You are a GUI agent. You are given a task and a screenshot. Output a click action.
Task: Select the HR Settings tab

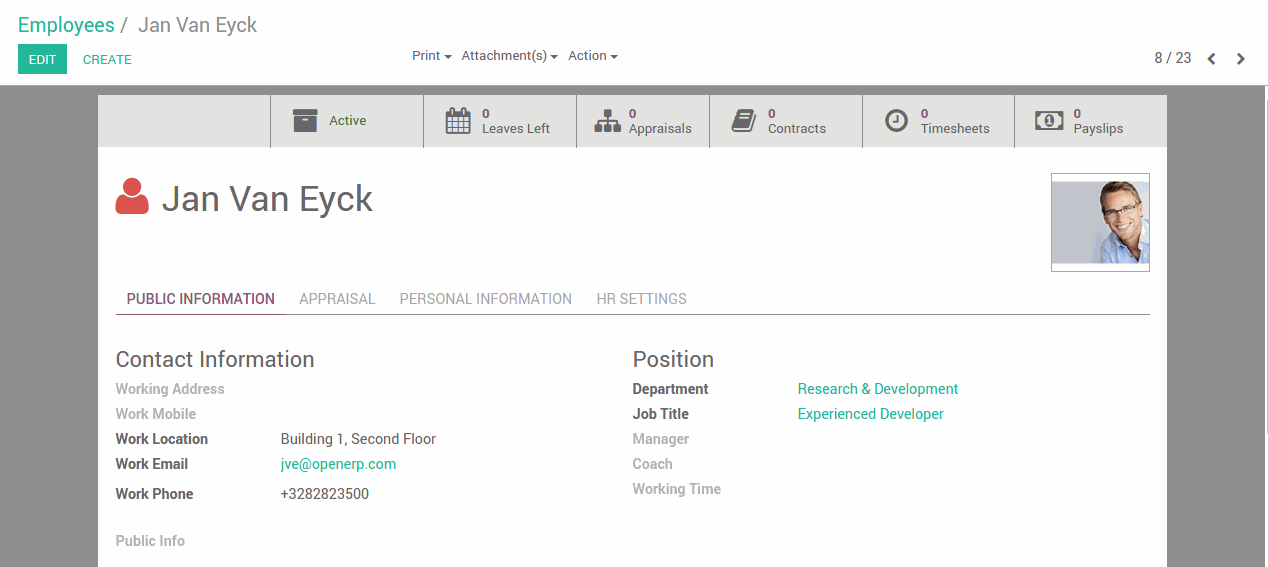[x=641, y=299]
